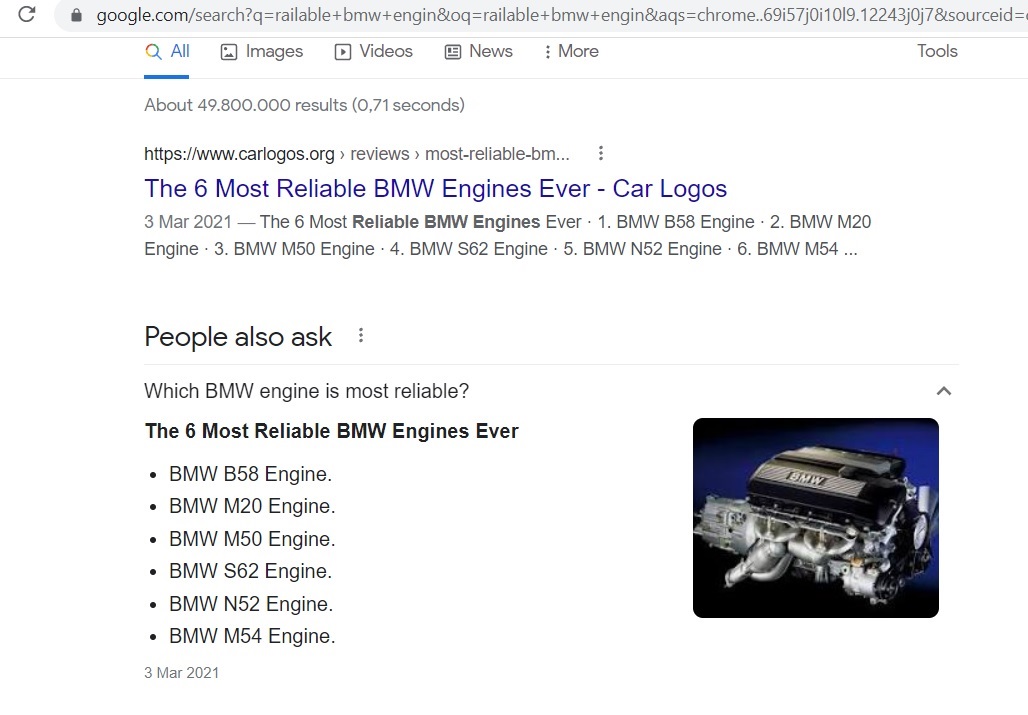This screenshot has width=1028, height=715.
Task: Click the padlock site info icon
Action: point(76,14)
